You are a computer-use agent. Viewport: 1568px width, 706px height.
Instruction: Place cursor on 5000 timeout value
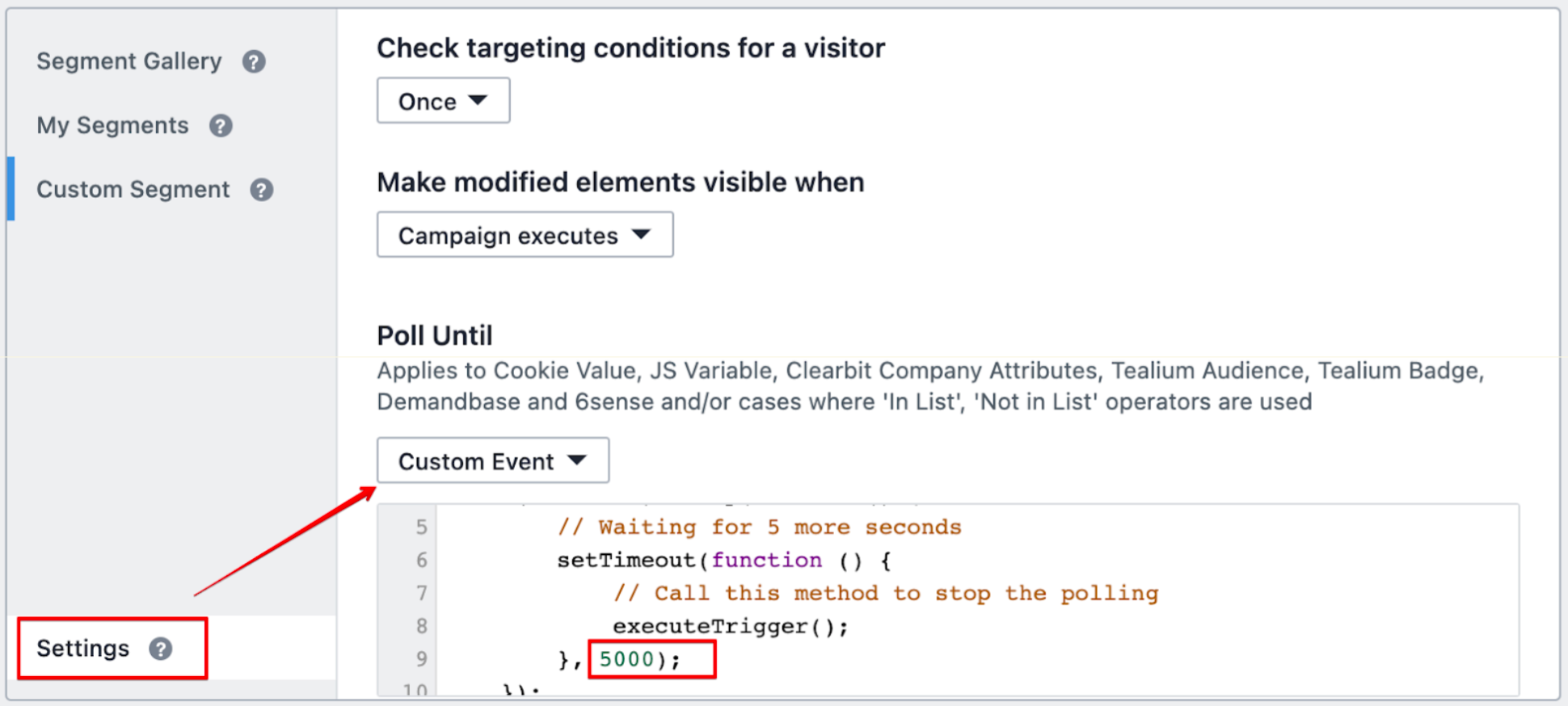tap(626, 659)
